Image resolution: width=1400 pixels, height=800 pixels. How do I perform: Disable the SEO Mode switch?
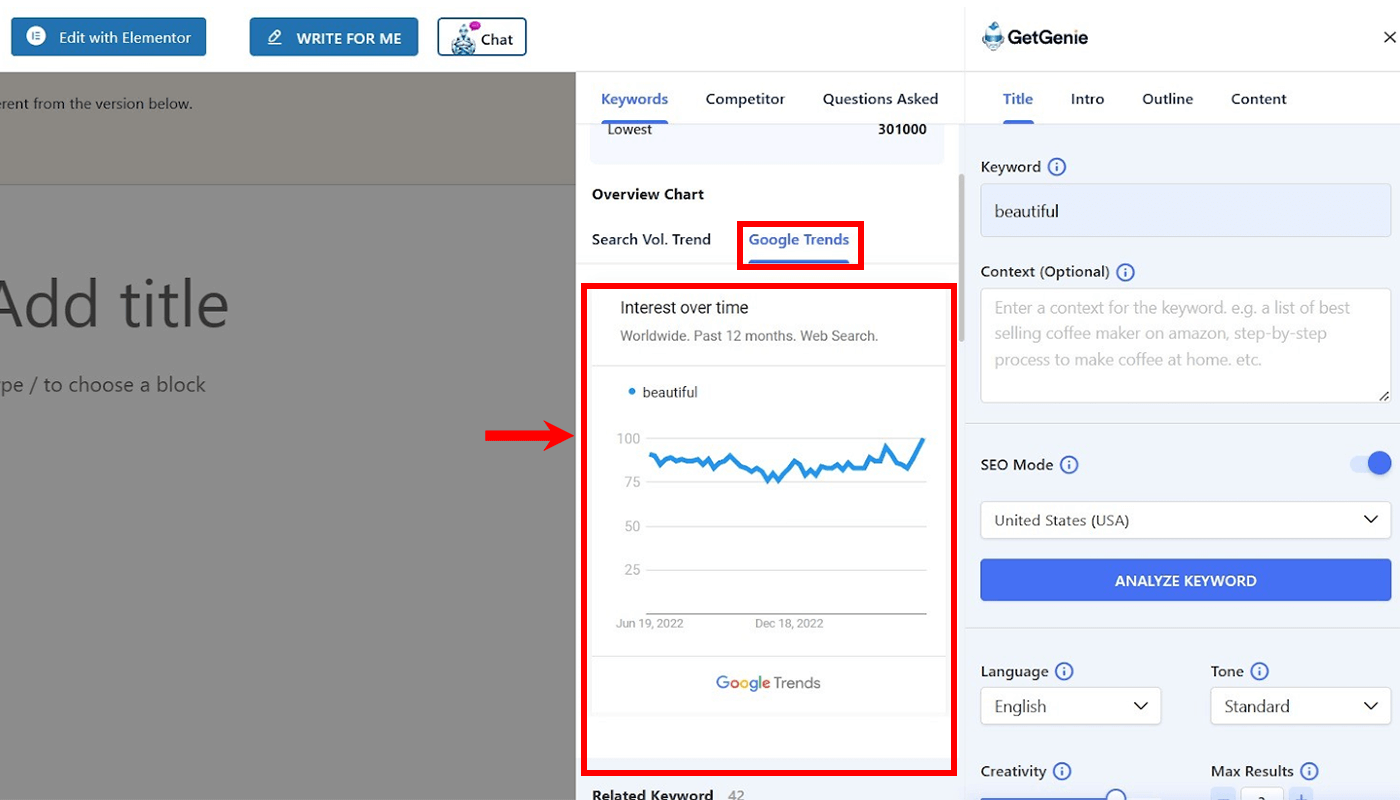(1370, 464)
